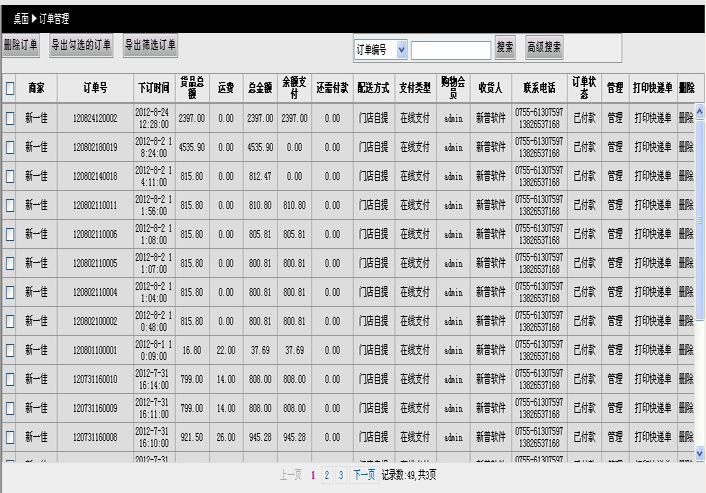Select the checkbox for order 120801100001
This screenshot has height=493, width=706.
click(10, 350)
